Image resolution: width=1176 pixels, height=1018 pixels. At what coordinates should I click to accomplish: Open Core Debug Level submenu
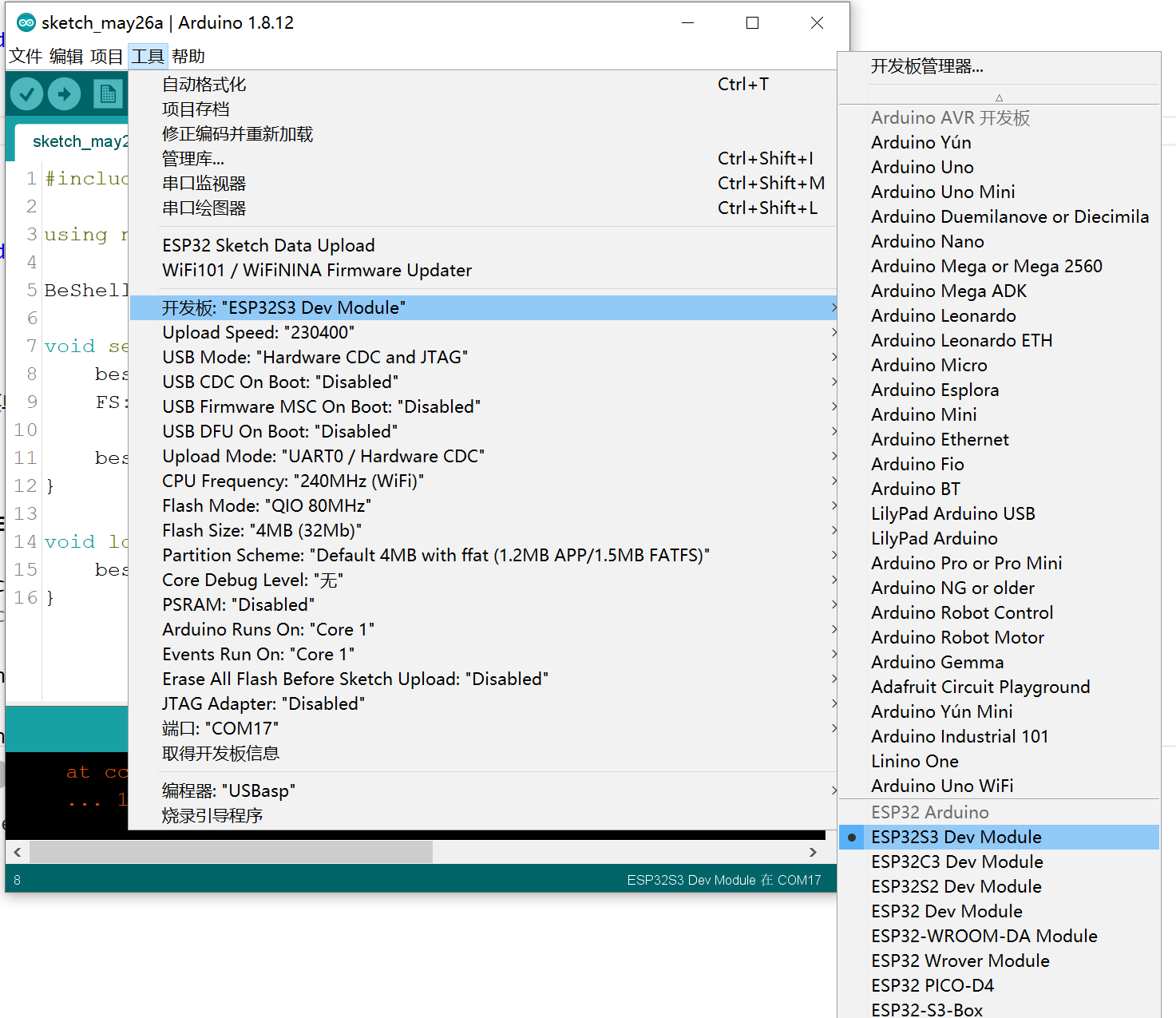click(x=483, y=580)
